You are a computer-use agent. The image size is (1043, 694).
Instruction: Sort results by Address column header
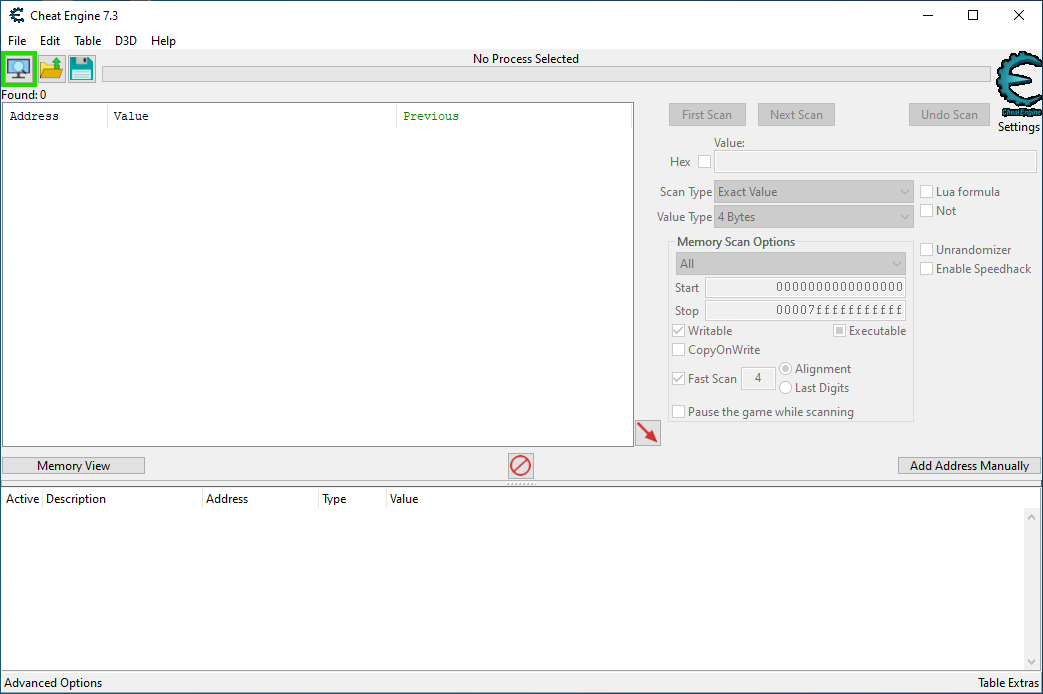(x=55, y=116)
